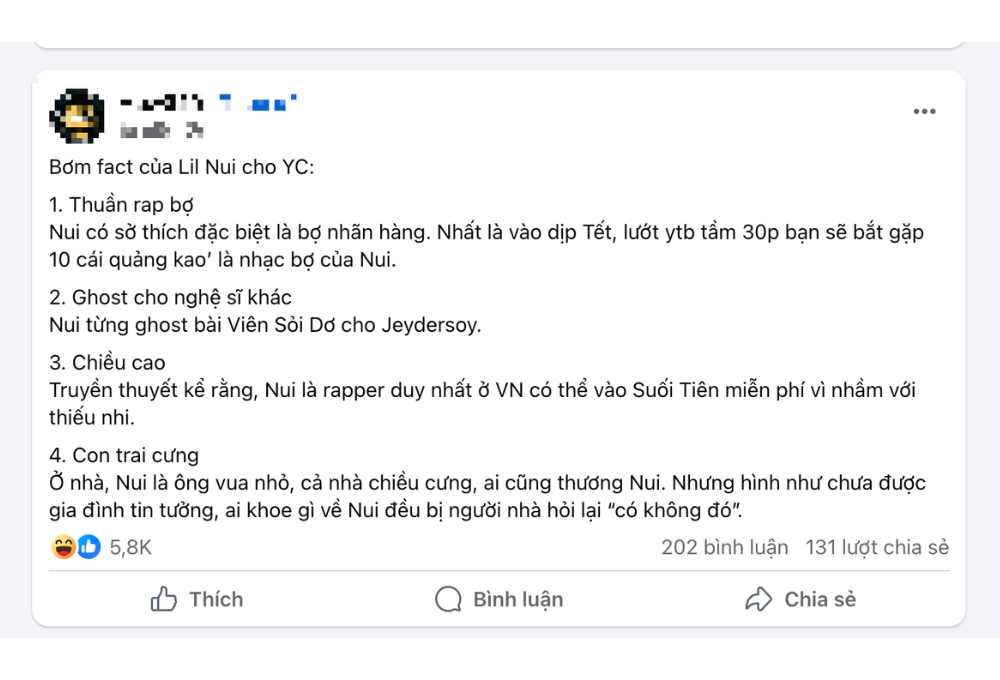
Task: Open the poster's profile picture
Action: coord(77,115)
